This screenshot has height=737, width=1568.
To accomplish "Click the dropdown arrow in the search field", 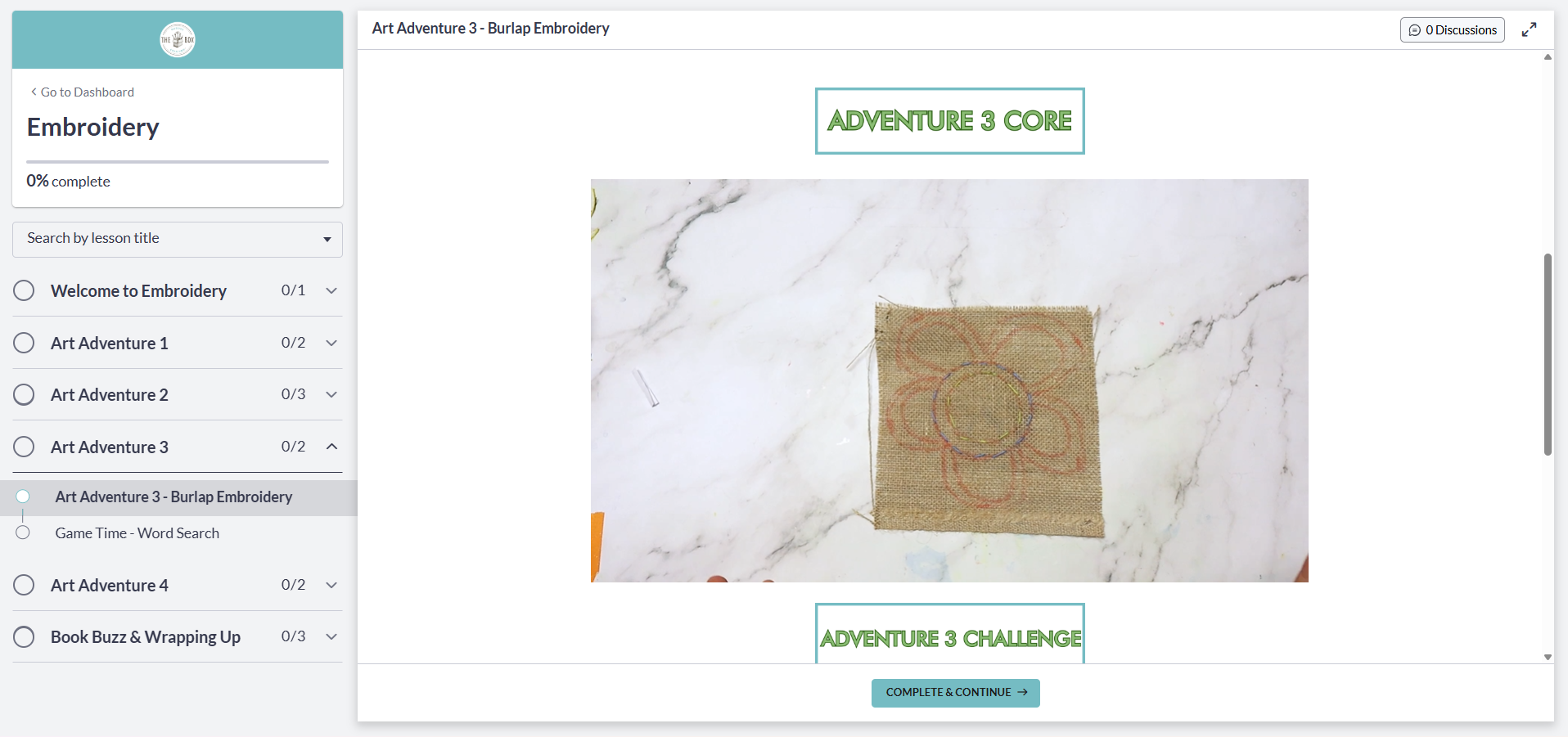I will (327, 239).
